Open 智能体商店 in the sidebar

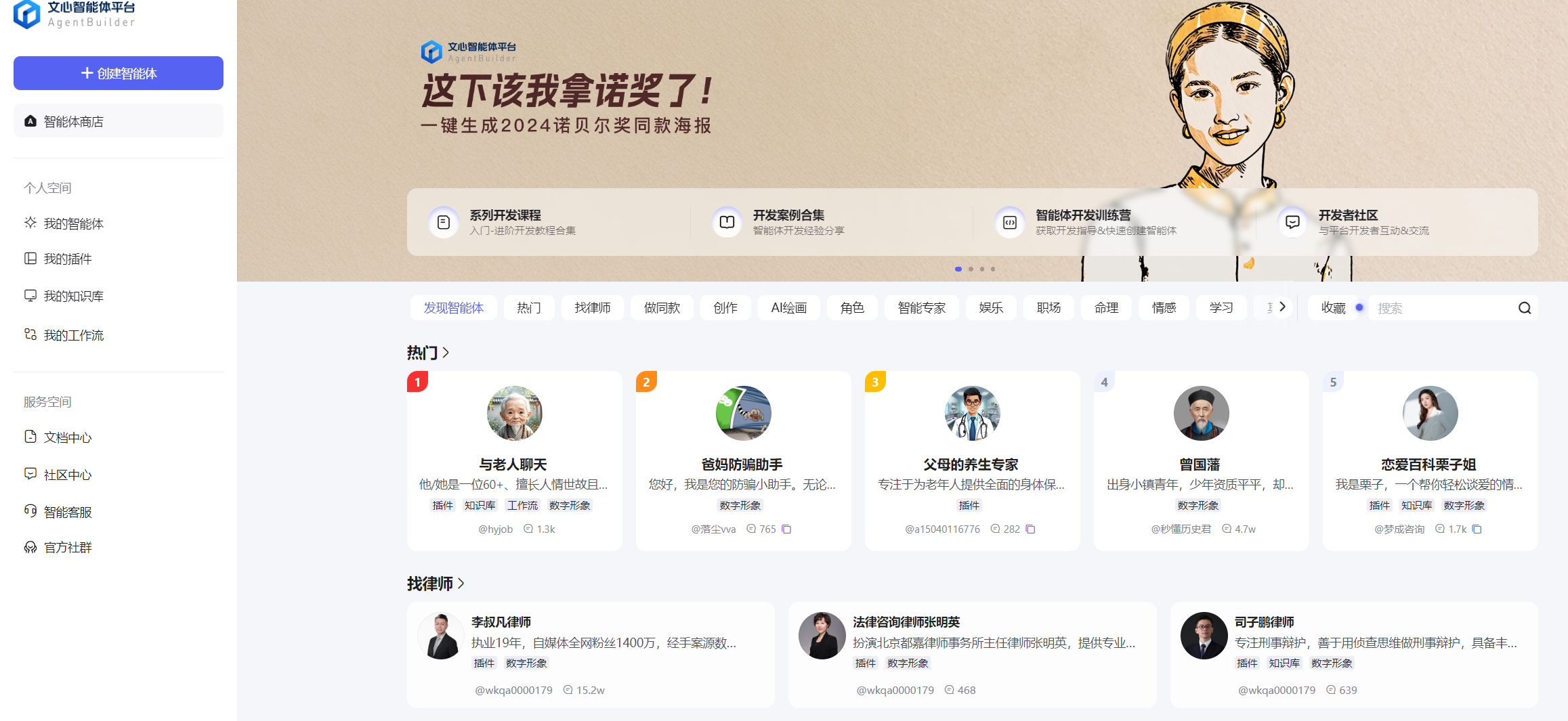119,121
